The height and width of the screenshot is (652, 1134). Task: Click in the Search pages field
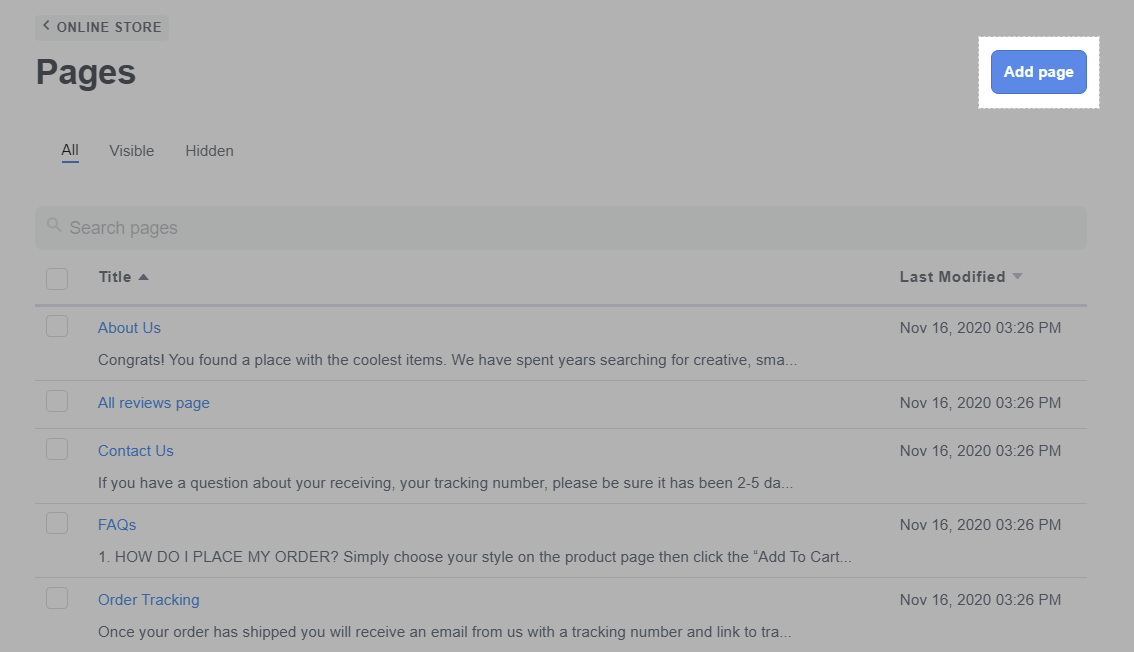560,228
